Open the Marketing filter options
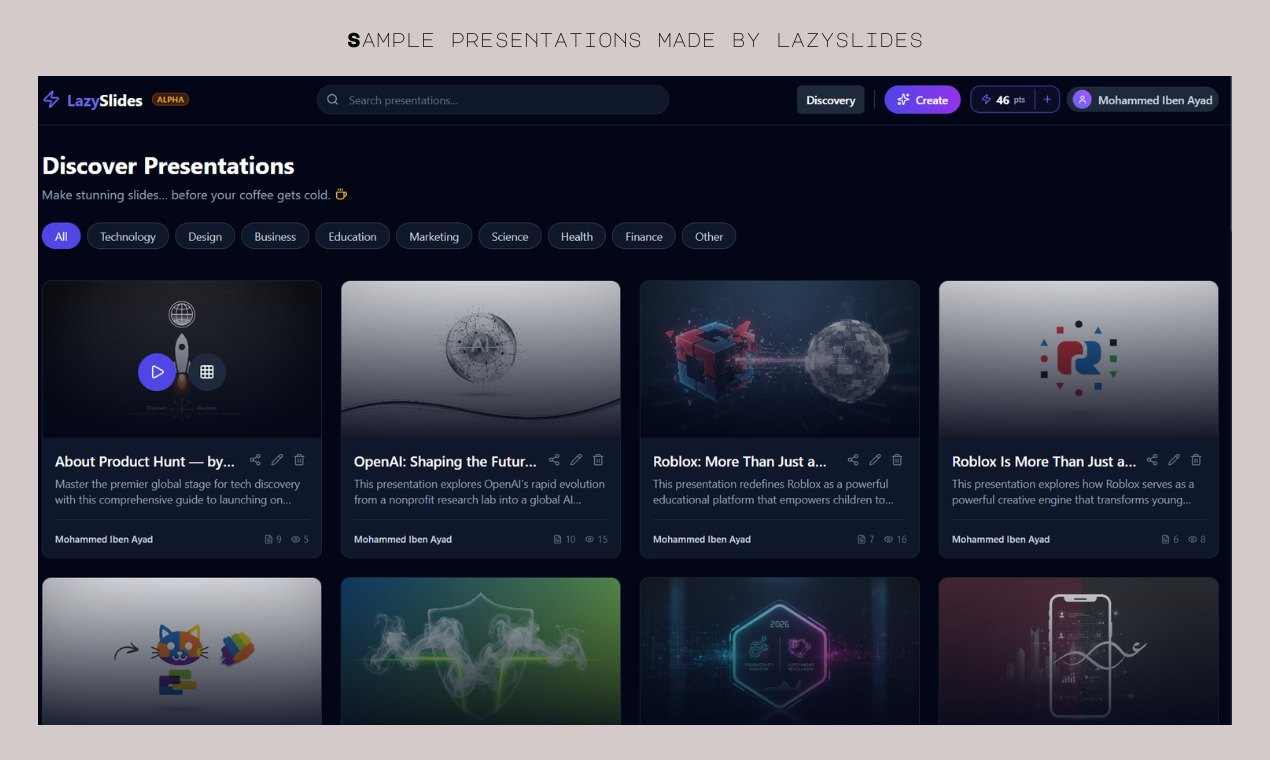 tap(433, 236)
